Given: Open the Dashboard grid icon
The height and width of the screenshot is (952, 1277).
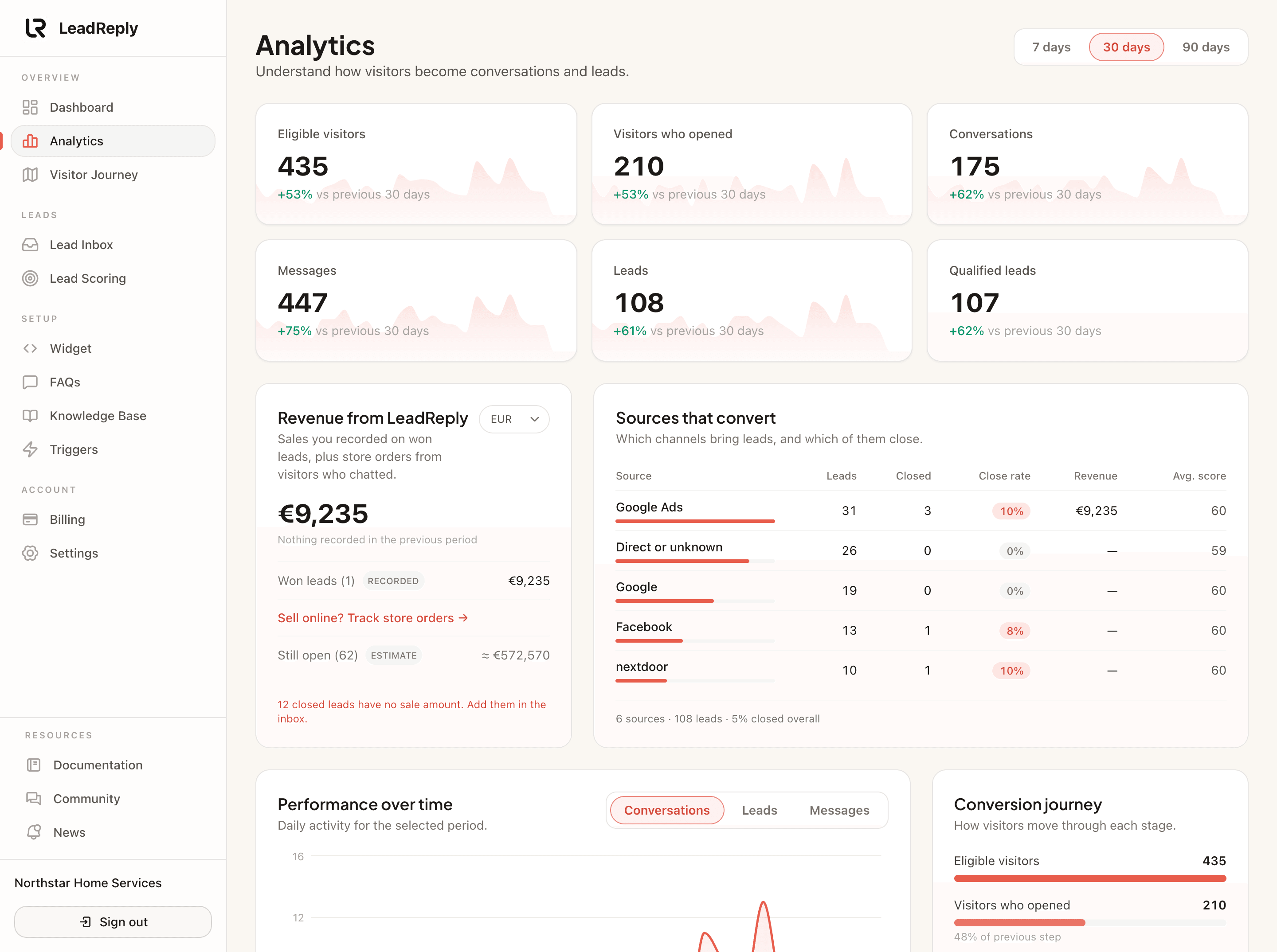Looking at the screenshot, I should point(30,107).
